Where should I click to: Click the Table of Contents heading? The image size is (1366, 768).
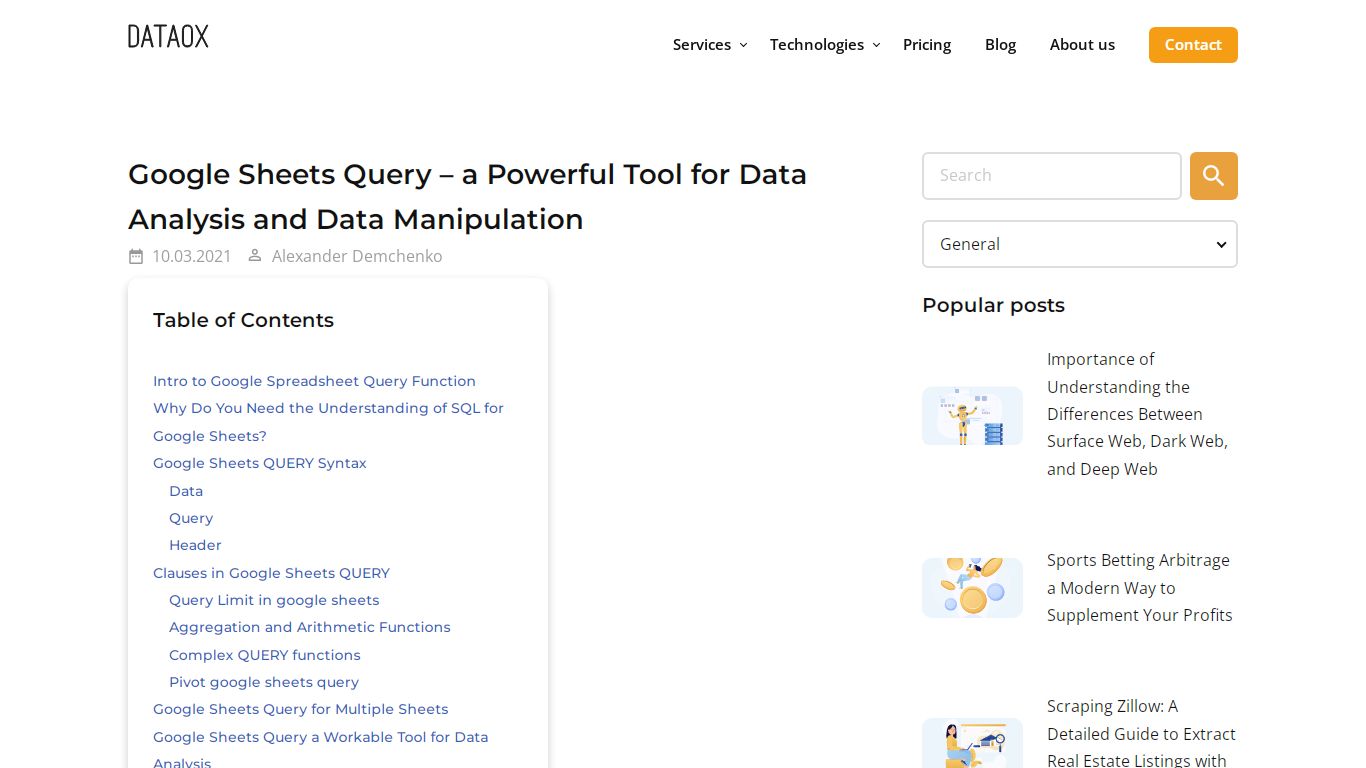[243, 320]
